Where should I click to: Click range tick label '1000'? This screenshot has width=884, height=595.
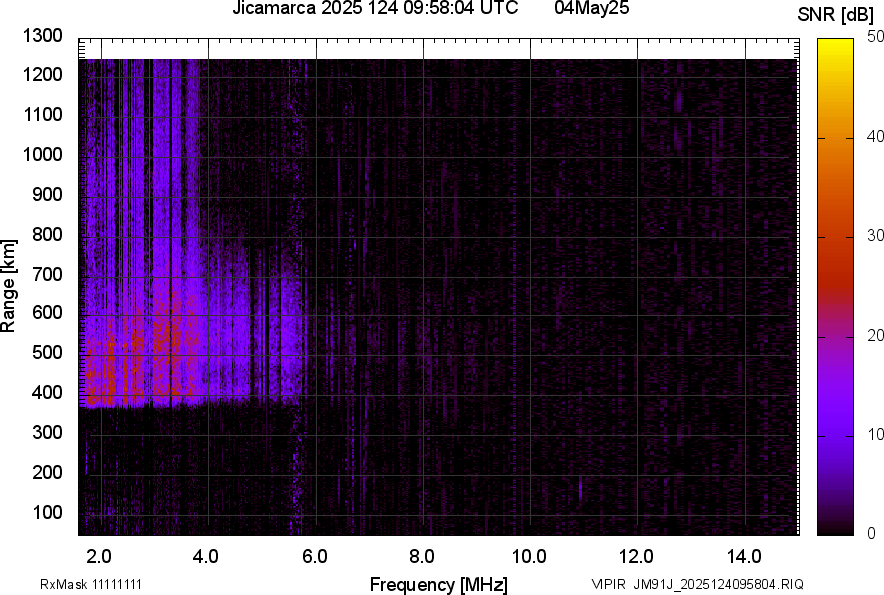click(x=42, y=154)
